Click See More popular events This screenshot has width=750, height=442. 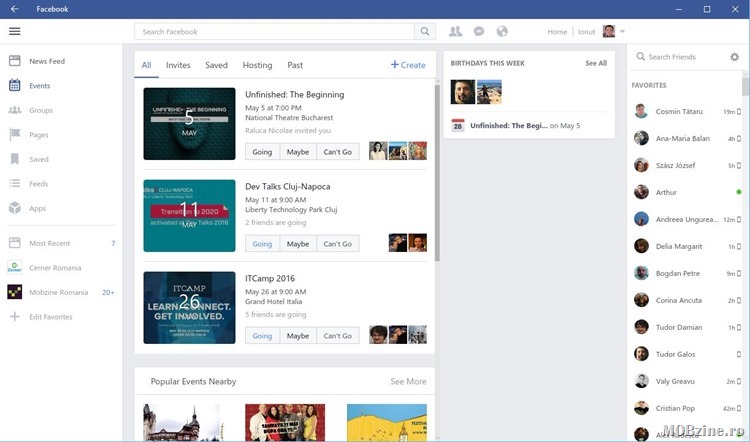point(408,381)
